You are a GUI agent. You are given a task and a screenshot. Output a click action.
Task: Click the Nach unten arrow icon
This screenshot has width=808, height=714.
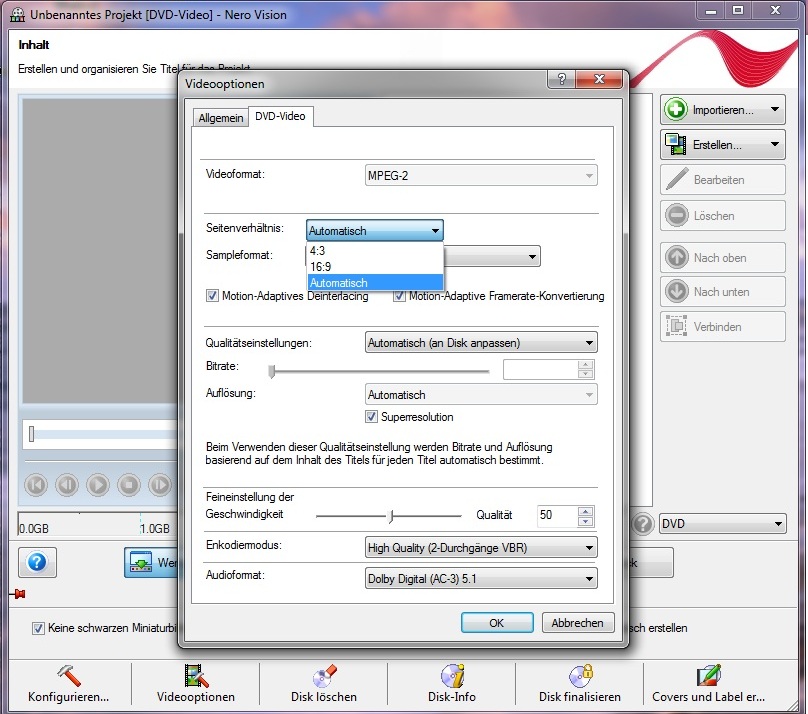click(677, 292)
